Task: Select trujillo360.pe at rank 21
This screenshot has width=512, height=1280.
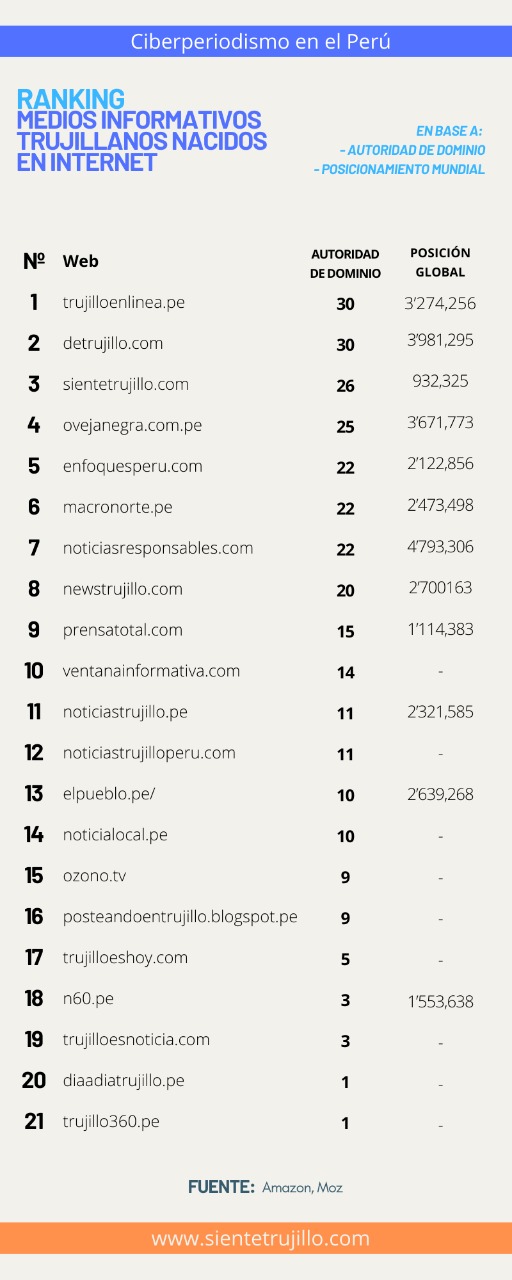Action: coord(111,1122)
